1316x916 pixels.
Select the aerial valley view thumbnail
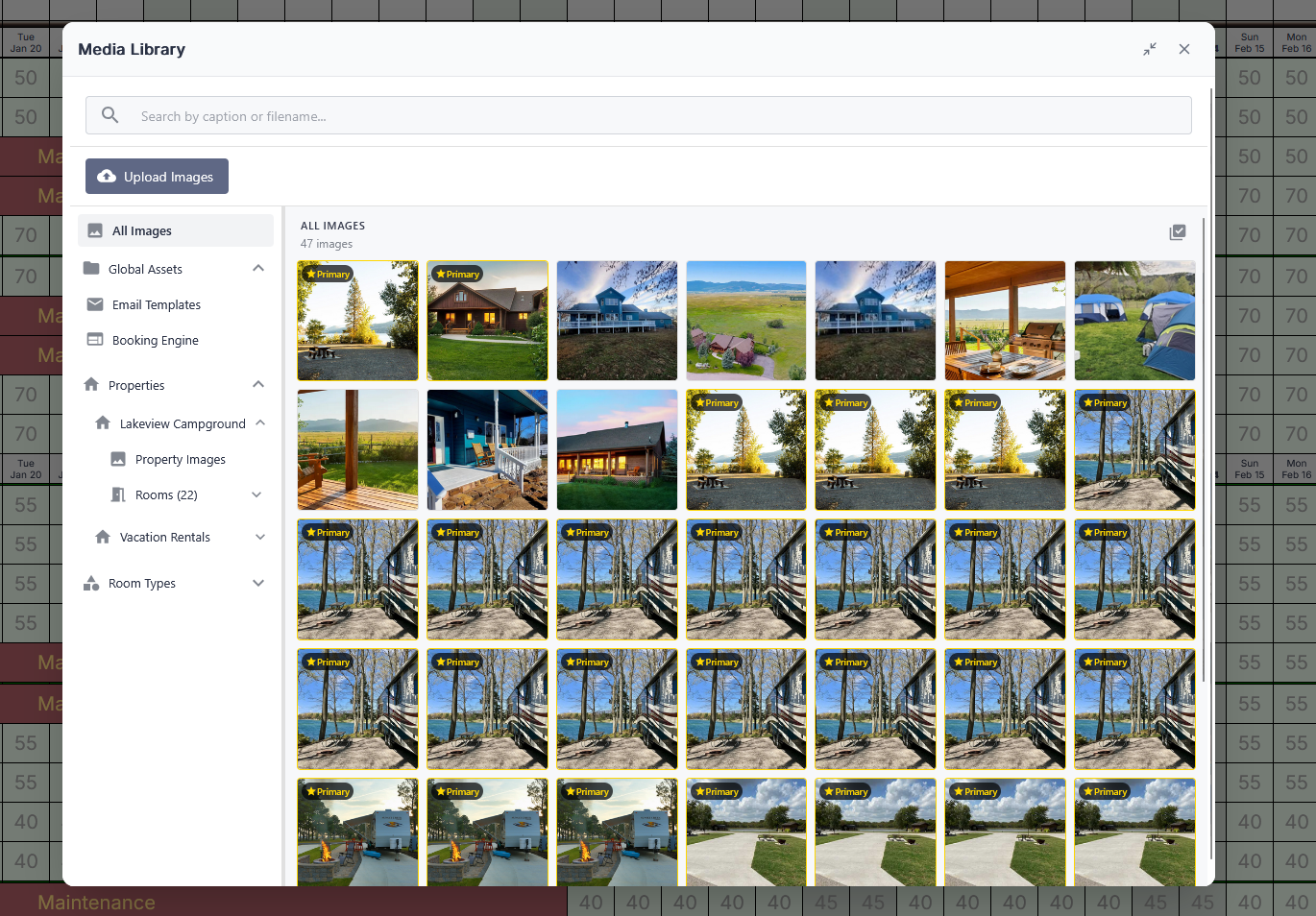(x=746, y=321)
